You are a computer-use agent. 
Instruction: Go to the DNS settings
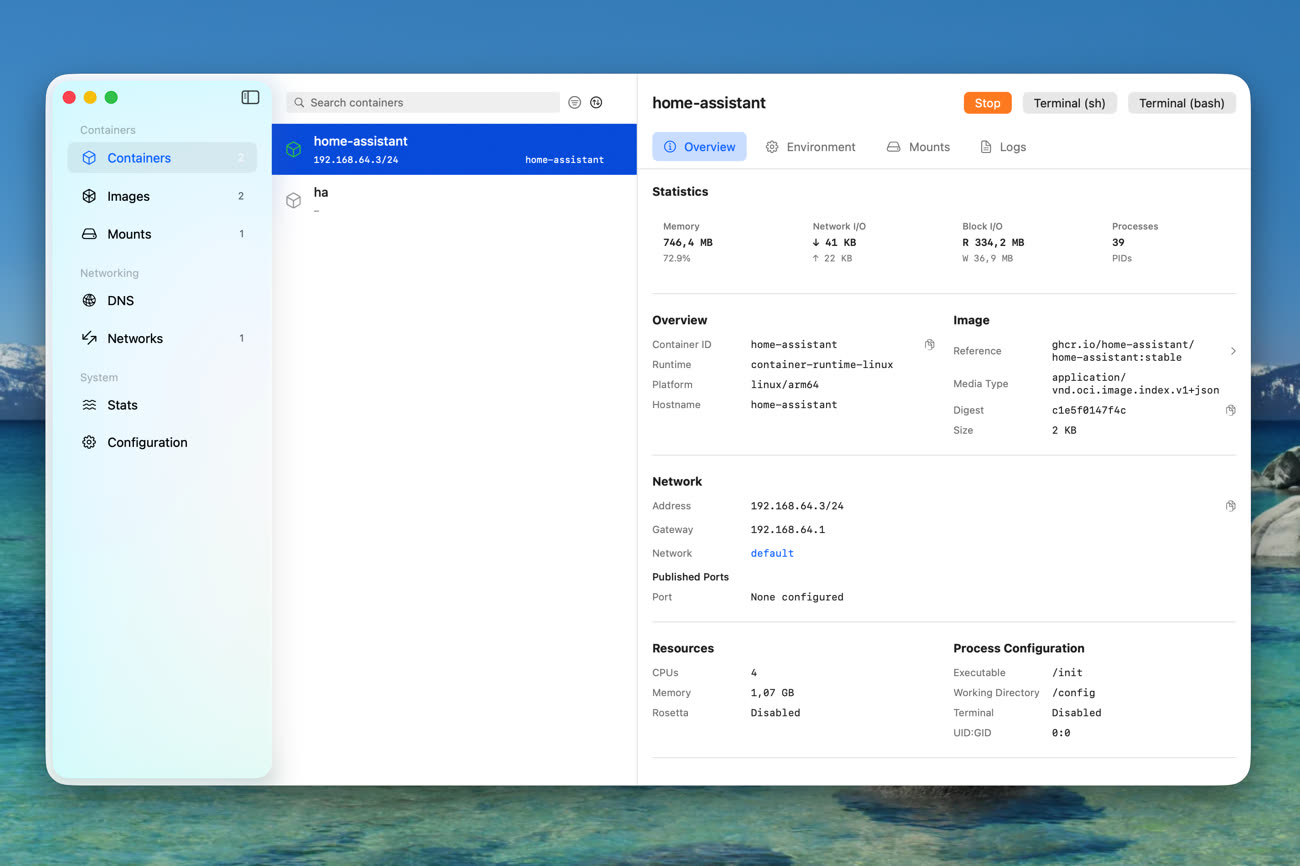tap(120, 300)
